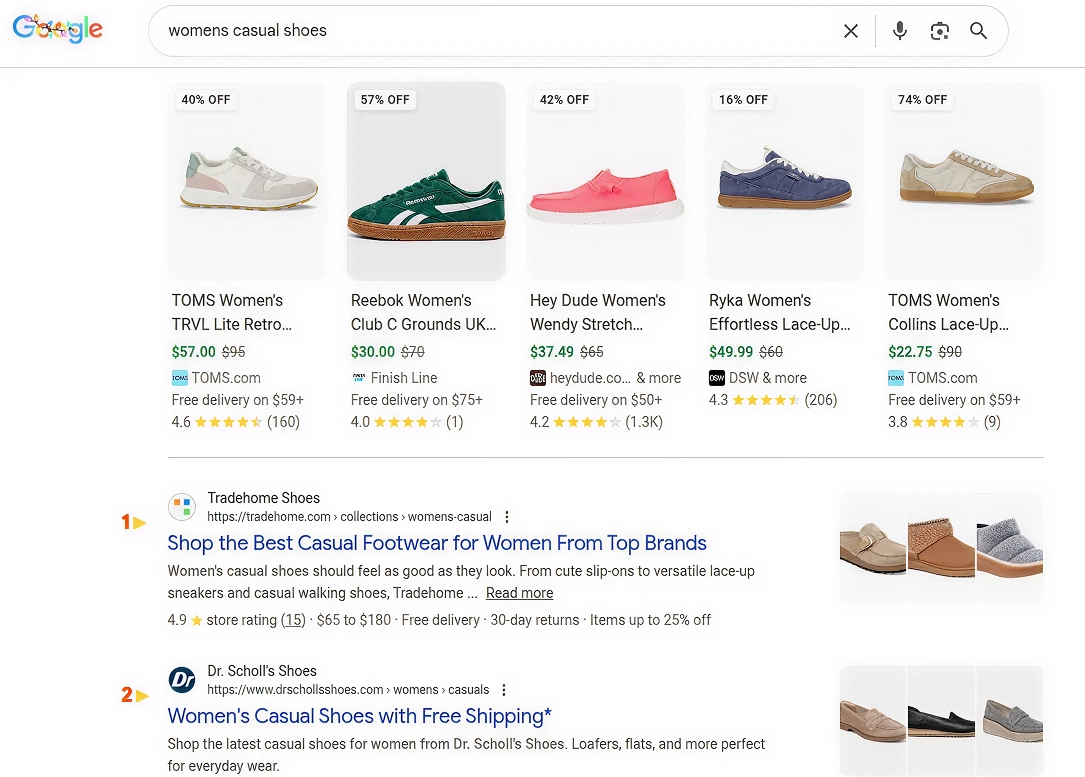Image resolution: width=1085 pixels, height=777 pixels.
Task: Click Free delivery on $50+ text
Action: [596, 400]
